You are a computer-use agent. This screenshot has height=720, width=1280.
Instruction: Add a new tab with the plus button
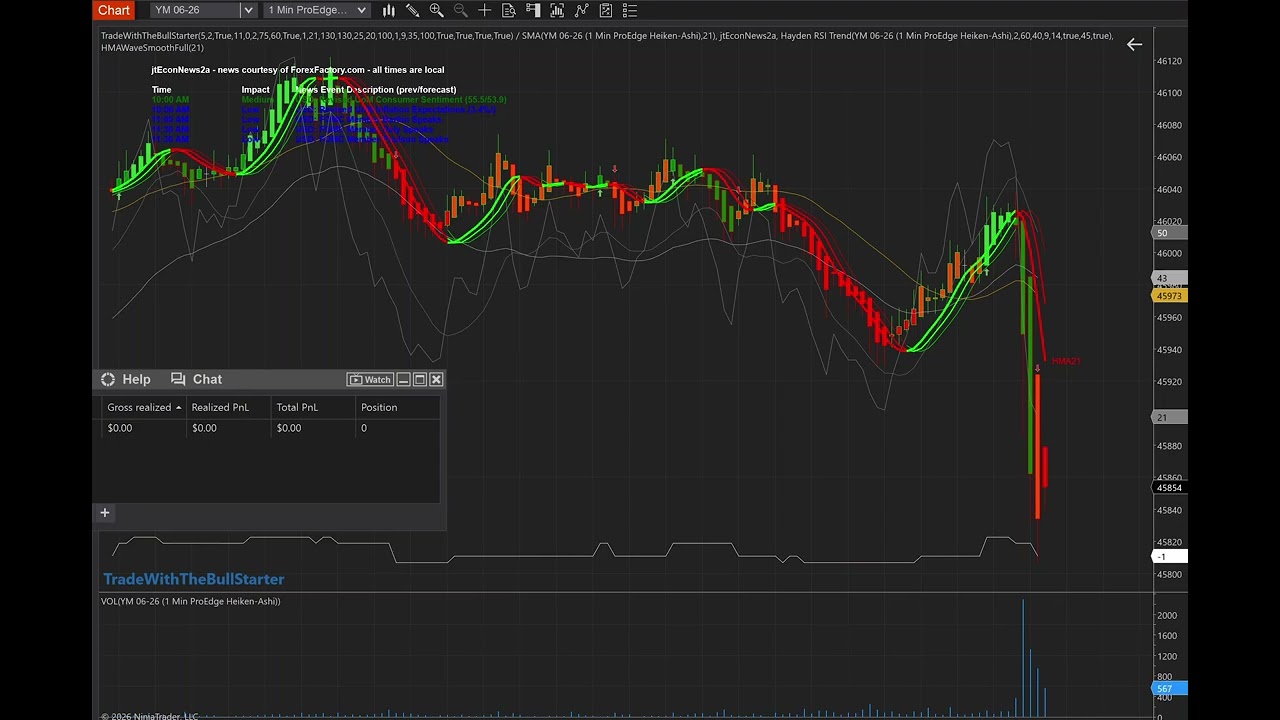click(104, 513)
